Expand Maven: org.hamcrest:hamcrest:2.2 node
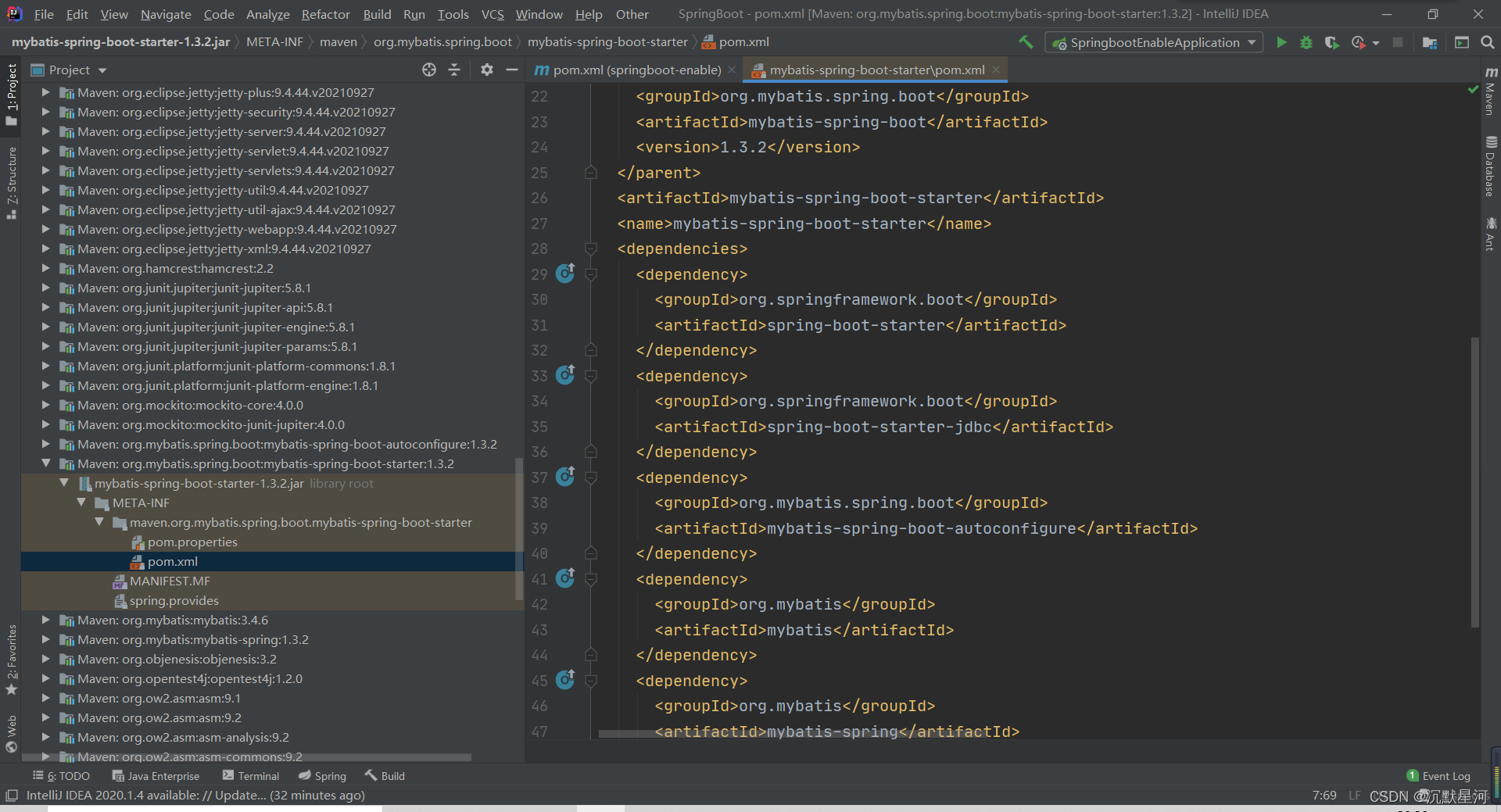This screenshot has height=812, width=1501. coord(45,268)
